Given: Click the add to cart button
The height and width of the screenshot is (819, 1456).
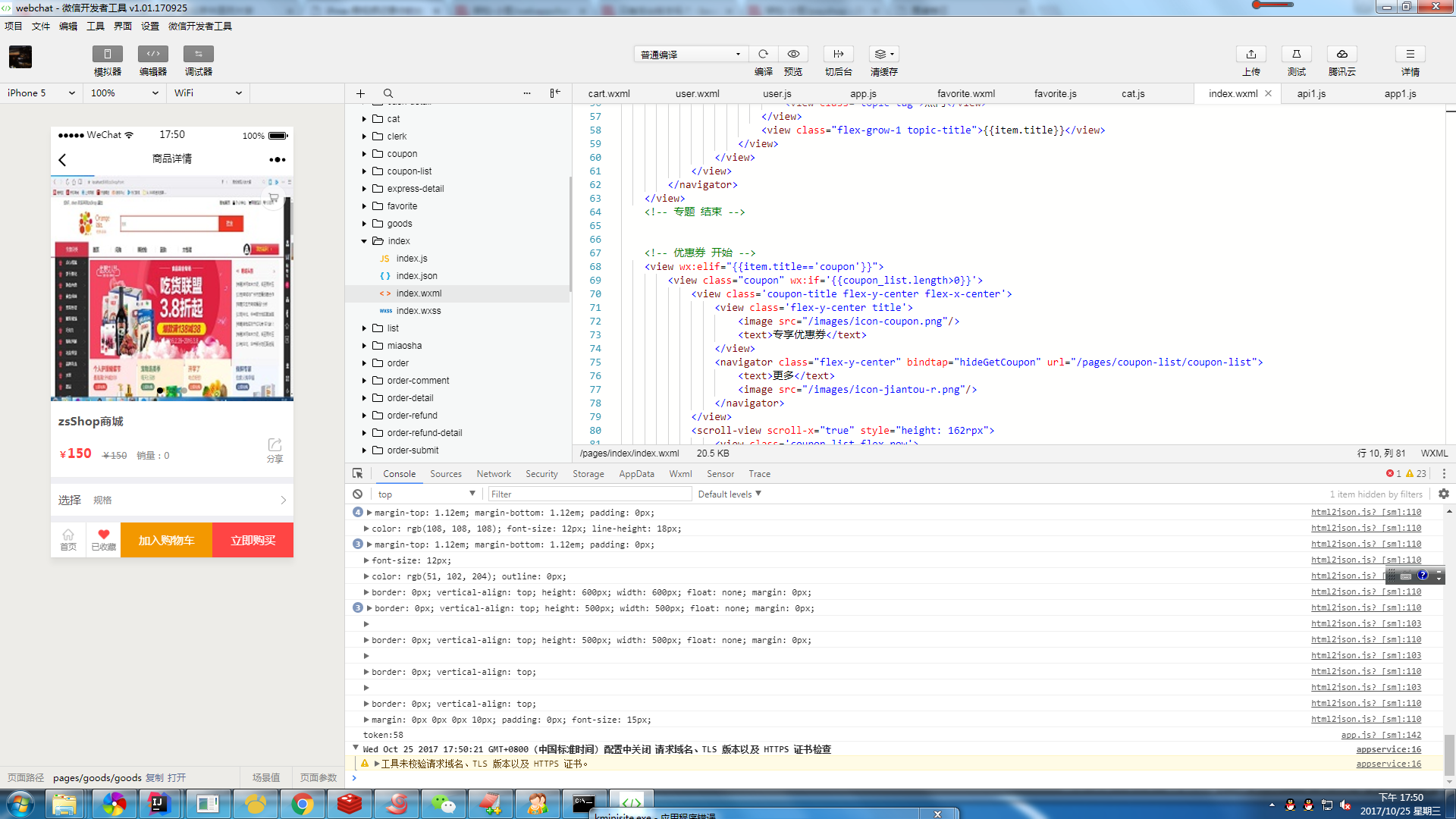Looking at the screenshot, I should [x=166, y=540].
